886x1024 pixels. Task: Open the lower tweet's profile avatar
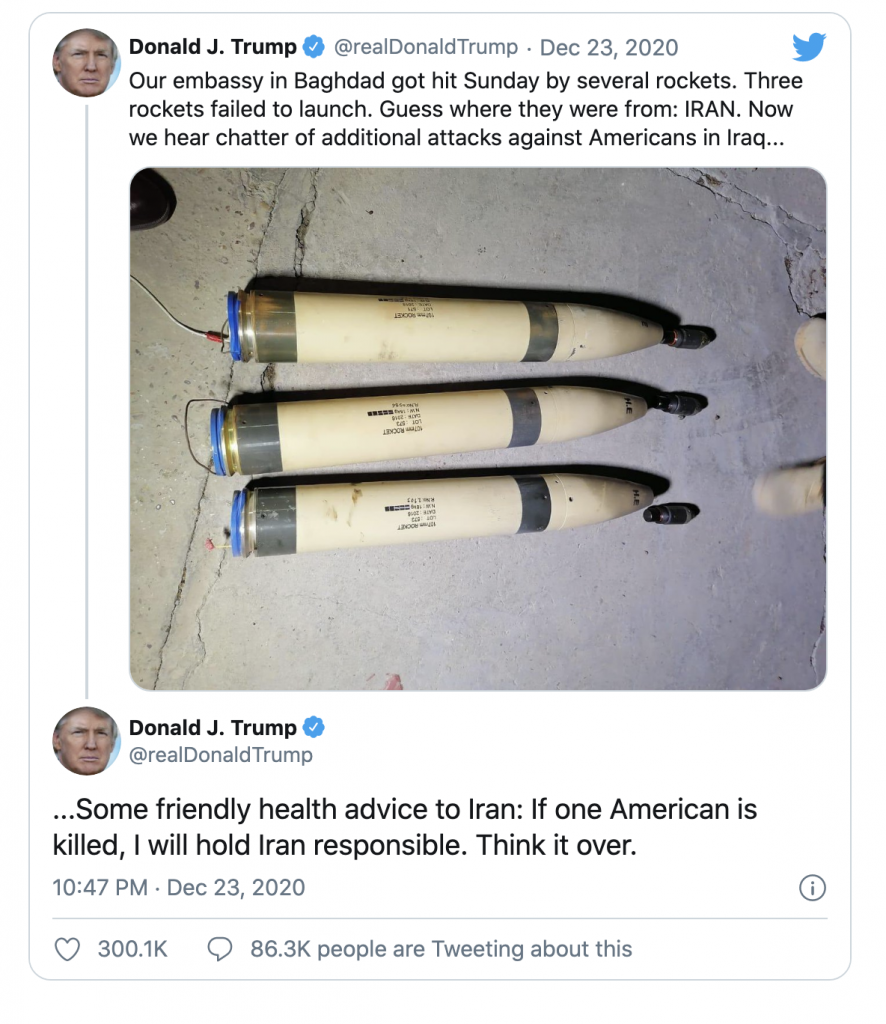(x=86, y=740)
